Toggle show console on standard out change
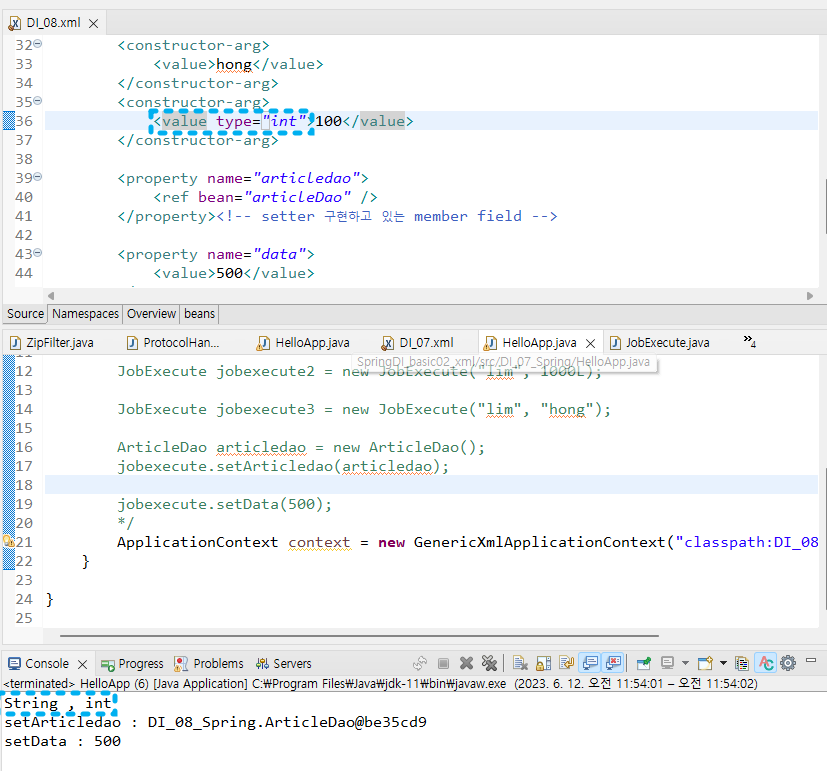This screenshot has height=771, width=827. click(x=590, y=663)
